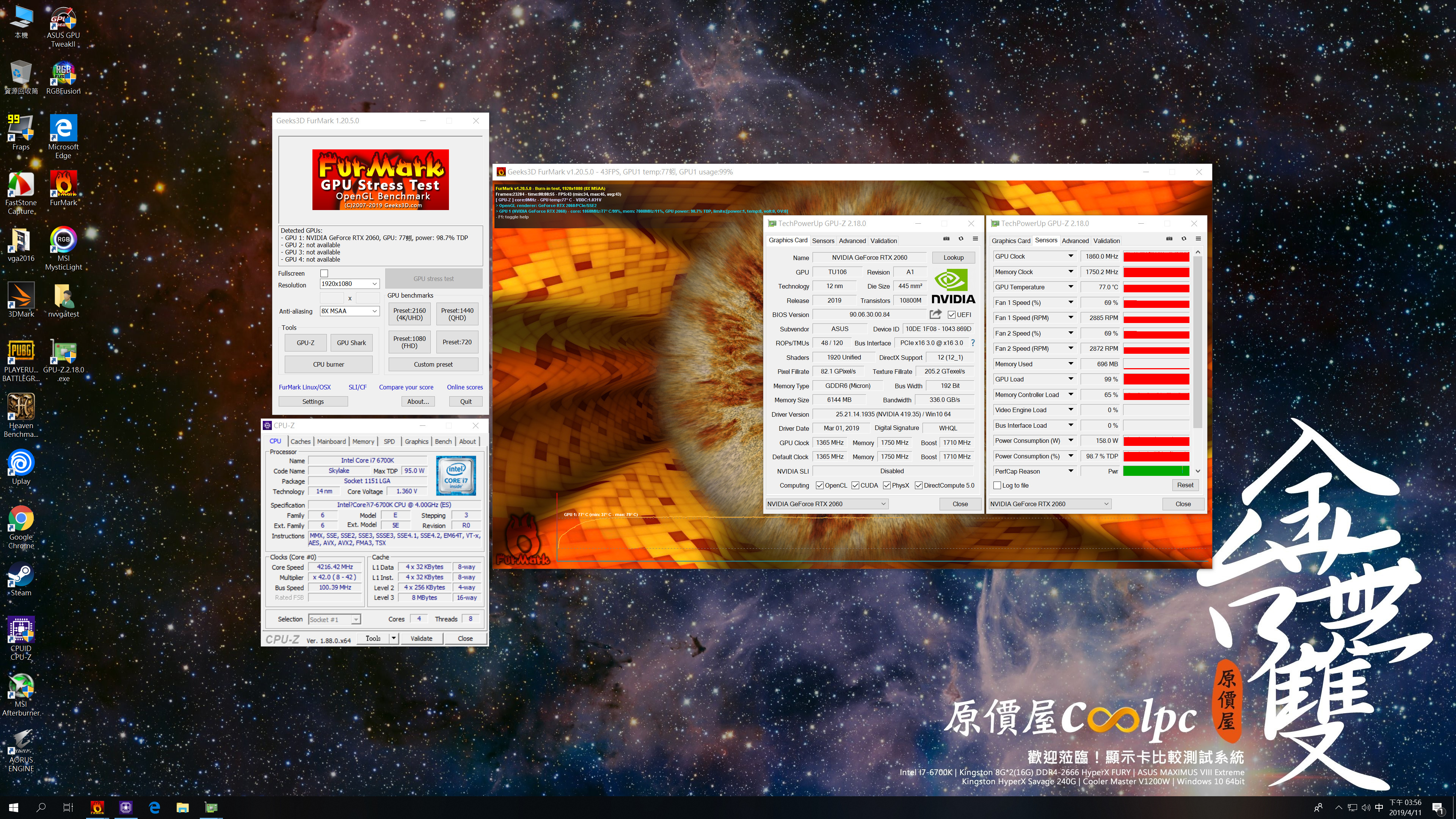Open Bench tab in CPU-Z

(443, 441)
